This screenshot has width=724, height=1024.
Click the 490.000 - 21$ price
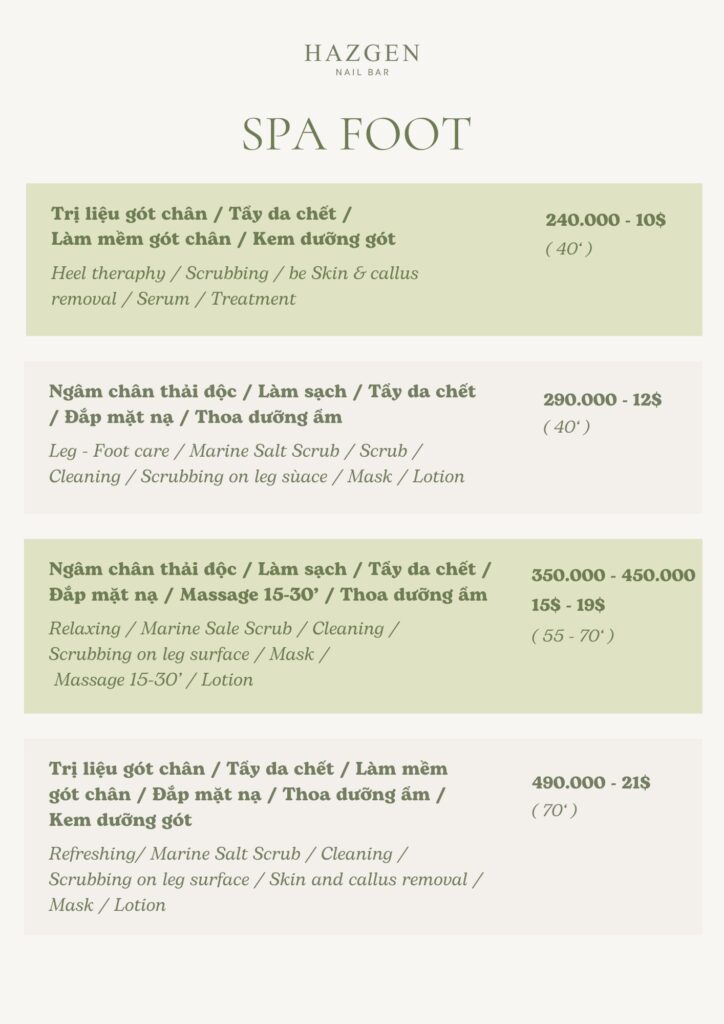point(590,783)
